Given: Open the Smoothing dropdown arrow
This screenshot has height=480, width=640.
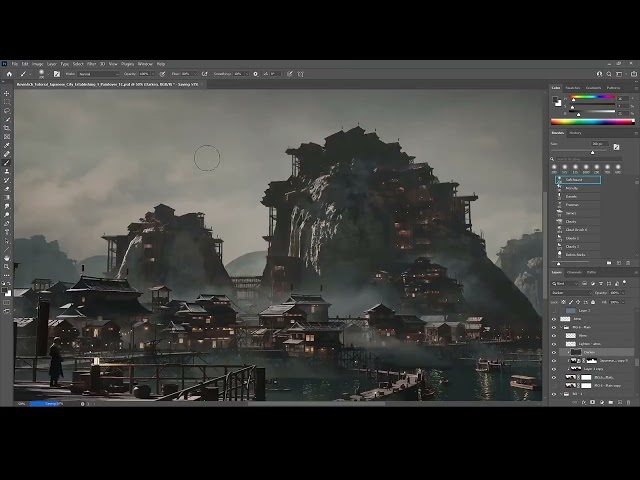Looking at the screenshot, I should [247, 74].
